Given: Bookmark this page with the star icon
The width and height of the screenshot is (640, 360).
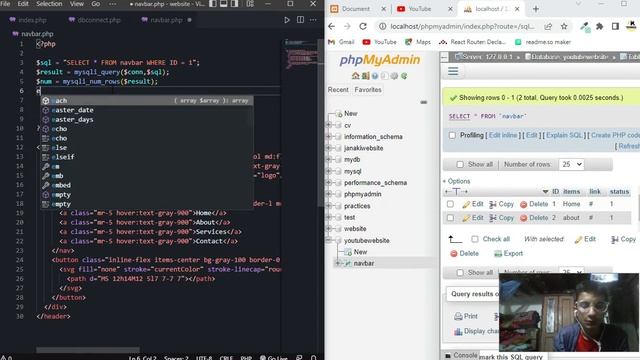Looking at the screenshot, I should [x=564, y=27].
